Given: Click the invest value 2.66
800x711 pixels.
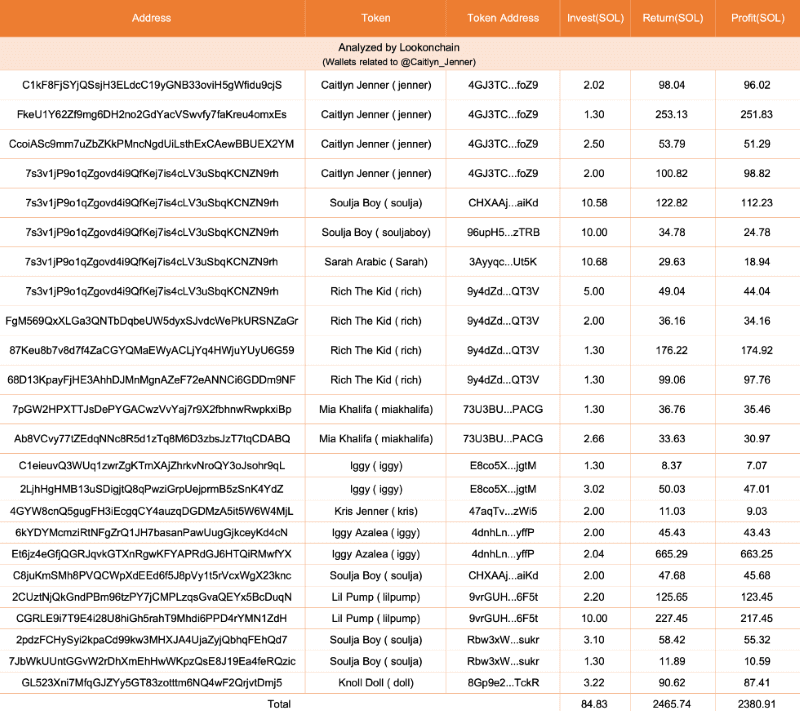Looking at the screenshot, I should [x=594, y=439].
